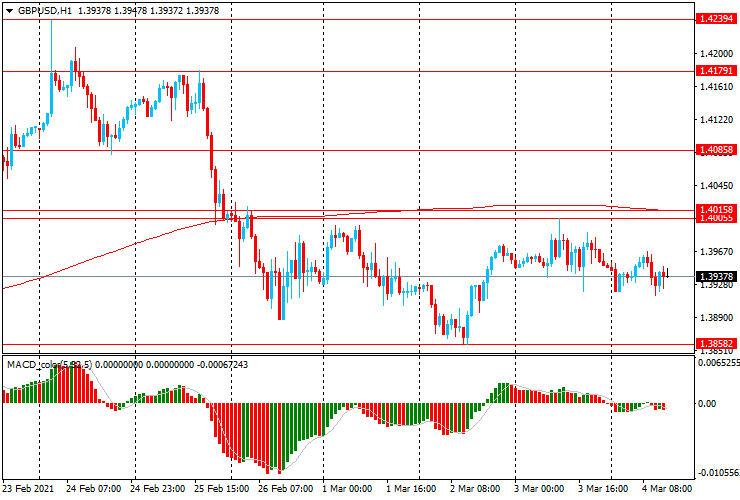Select the 1.40158 price level label

click(x=716, y=209)
